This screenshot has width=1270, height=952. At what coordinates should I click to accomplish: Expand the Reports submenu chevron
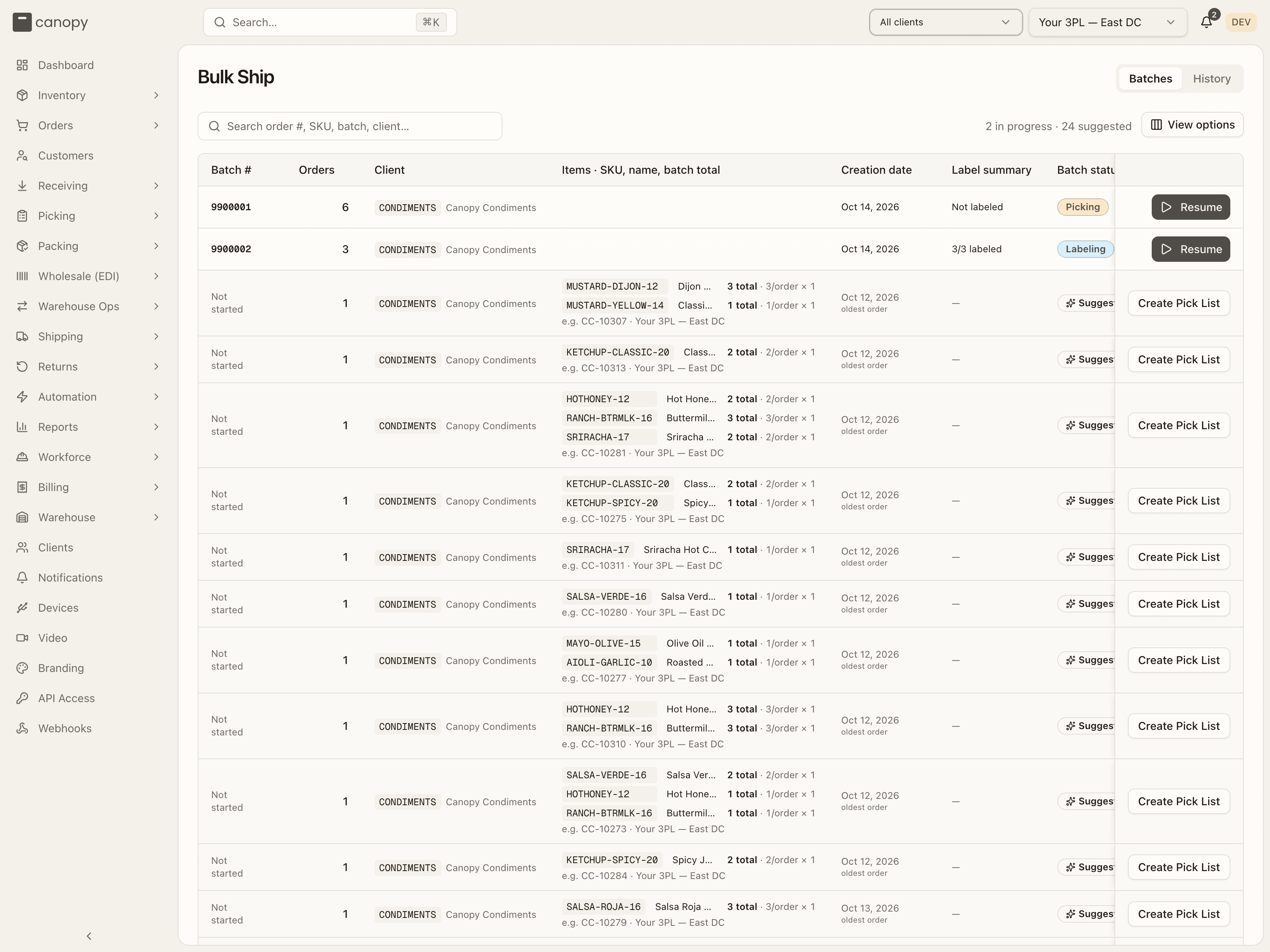click(156, 427)
